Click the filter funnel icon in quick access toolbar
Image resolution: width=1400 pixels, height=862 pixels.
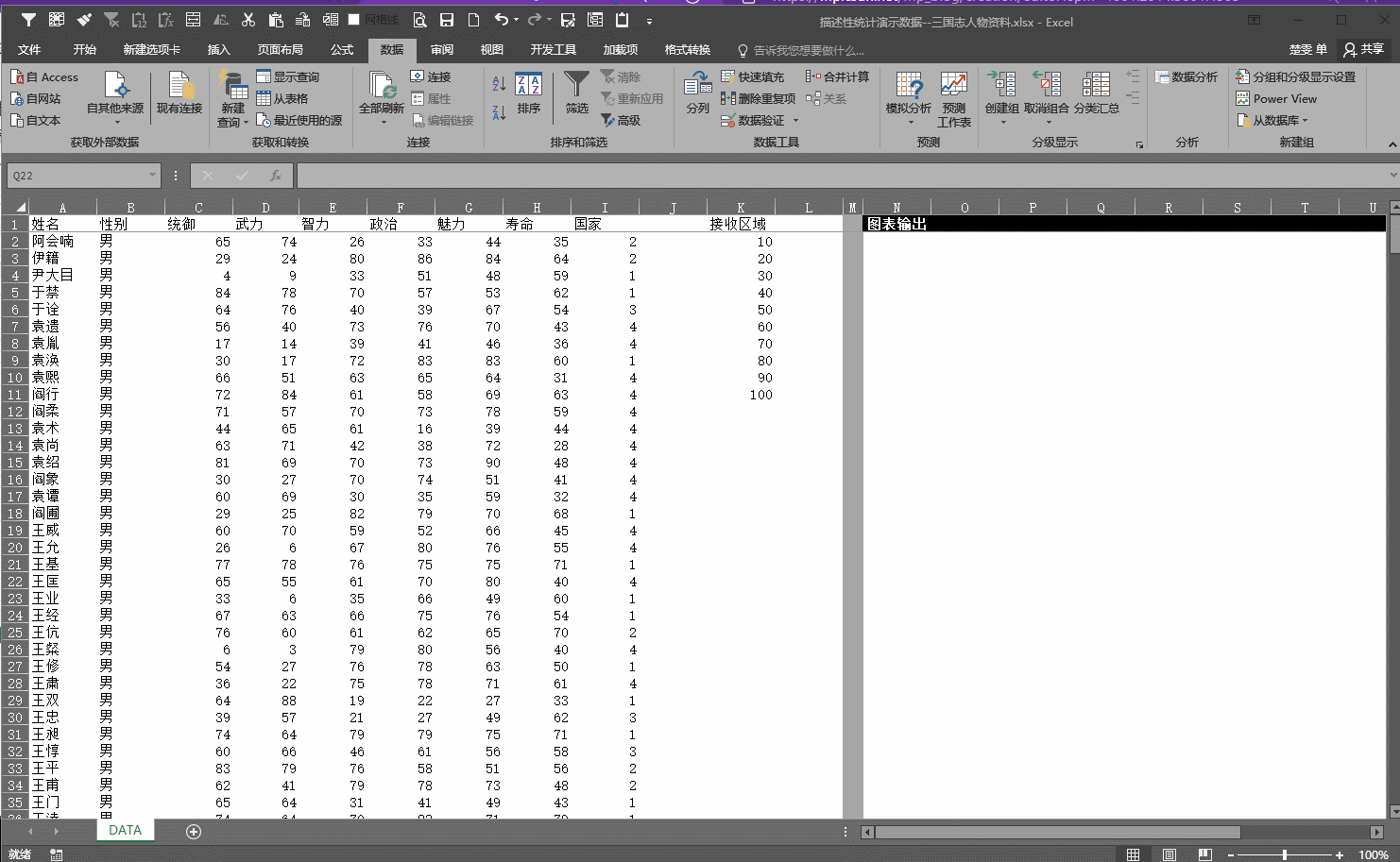[29, 20]
